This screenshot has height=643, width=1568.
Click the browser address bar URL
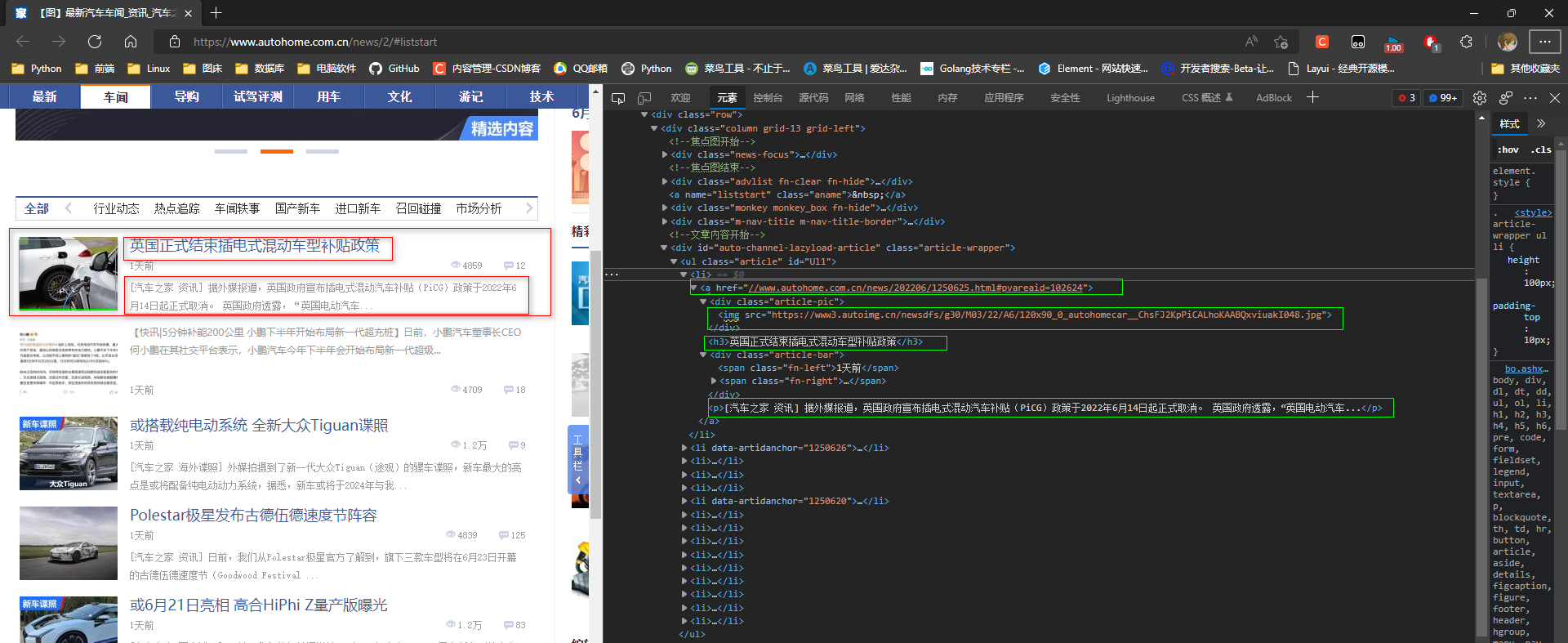tap(314, 42)
